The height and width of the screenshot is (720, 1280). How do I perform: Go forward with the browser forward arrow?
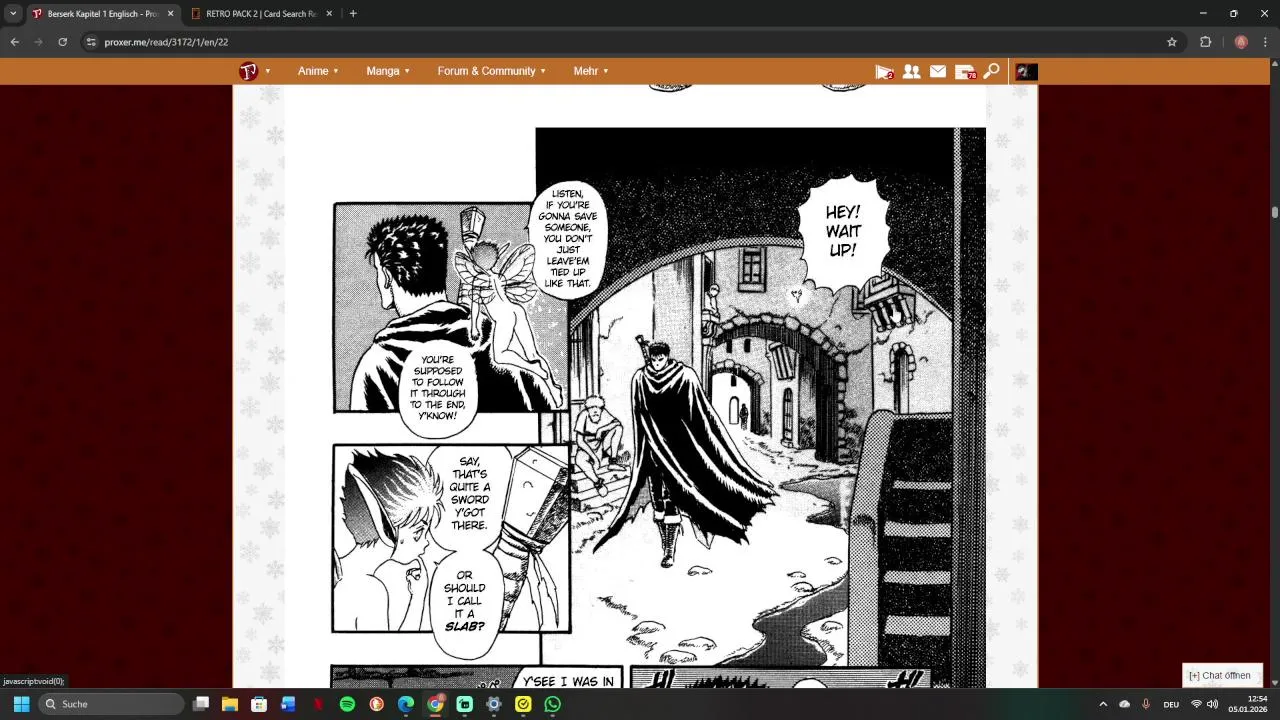(x=39, y=42)
